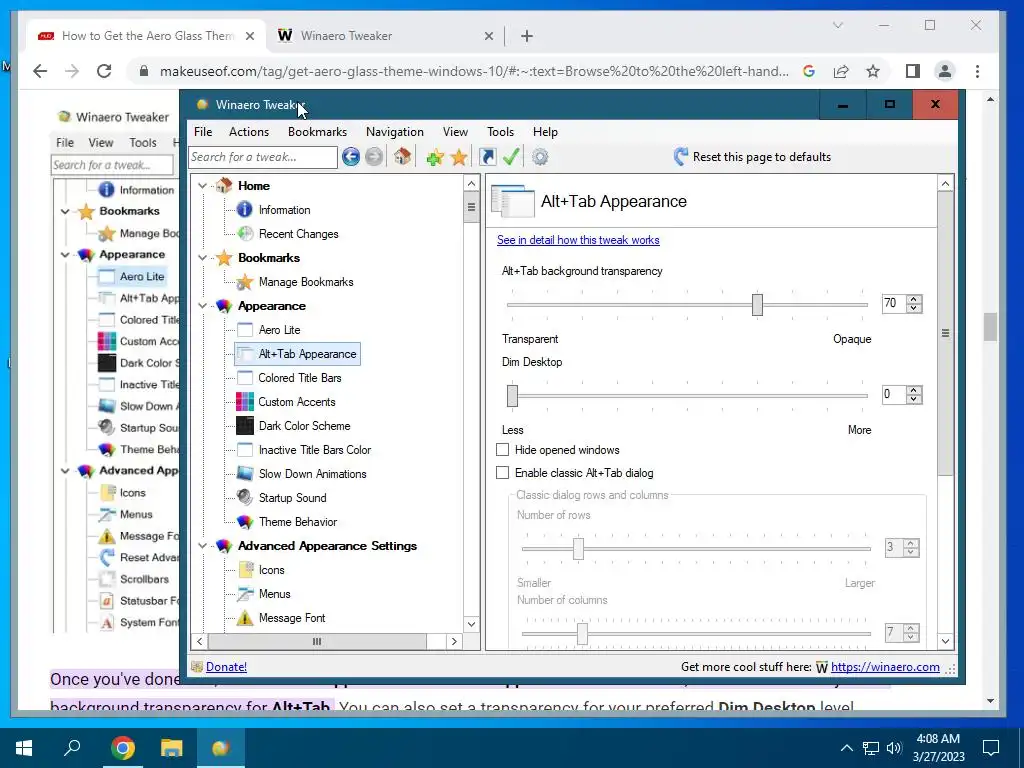The image size is (1024, 768).
Task: Enable classic Alt+Tab dialog checkbox
Action: 502,473
